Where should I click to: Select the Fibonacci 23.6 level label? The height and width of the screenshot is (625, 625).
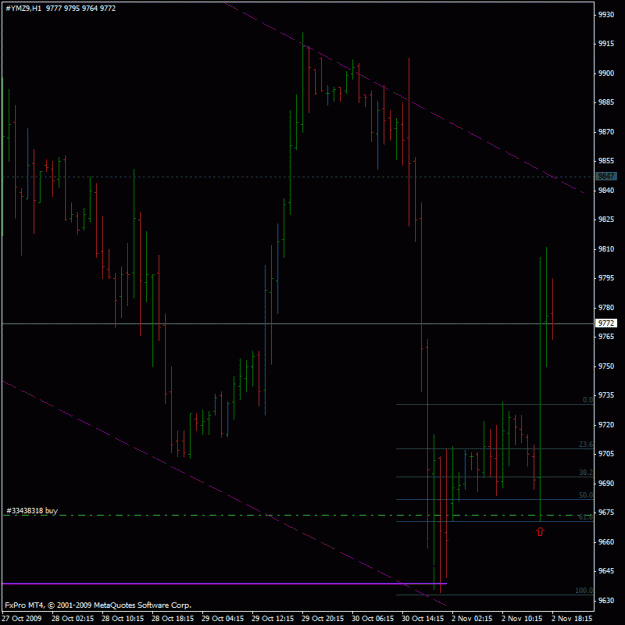click(x=586, y=444)
